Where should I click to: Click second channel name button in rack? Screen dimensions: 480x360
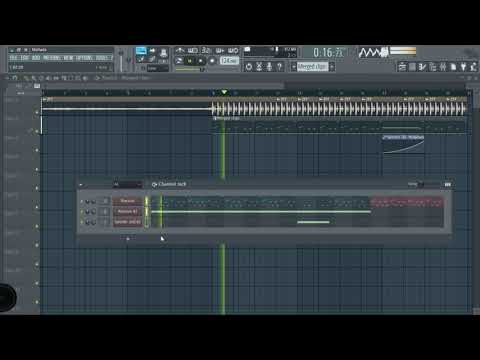127,212
